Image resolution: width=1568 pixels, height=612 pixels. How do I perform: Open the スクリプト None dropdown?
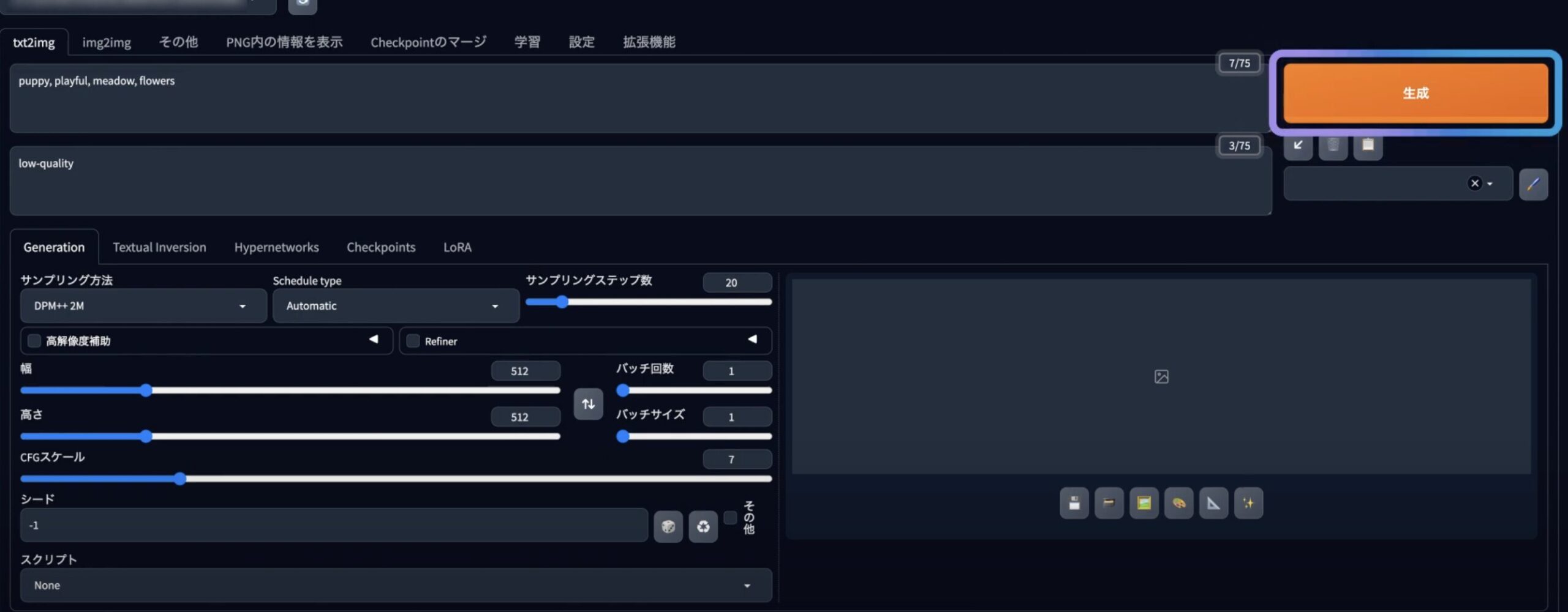click(x=396, y=585)
